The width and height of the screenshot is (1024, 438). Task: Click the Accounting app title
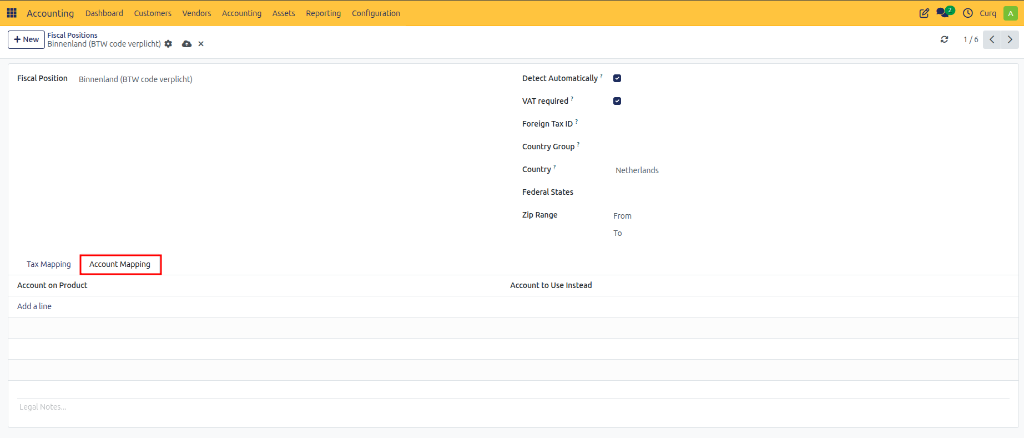pyautogui.click(x=50, y=13)
